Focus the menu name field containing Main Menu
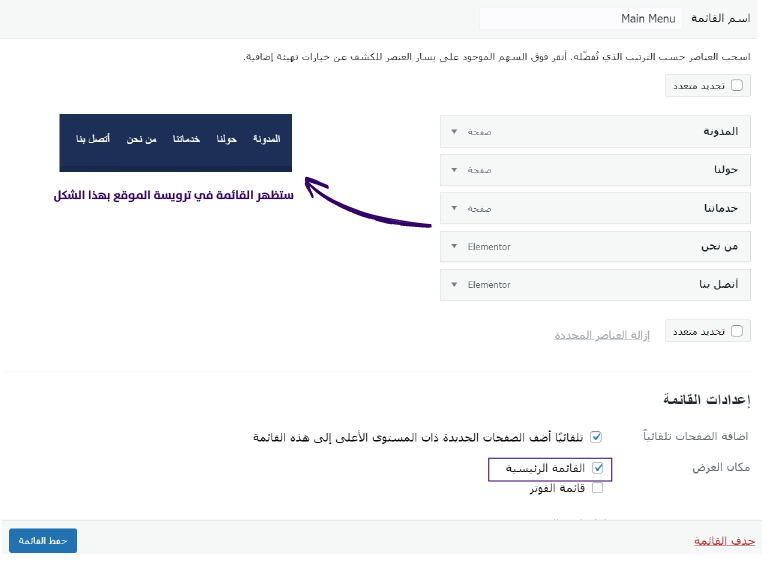Viewport: 771px width, 573px height. 580,19
